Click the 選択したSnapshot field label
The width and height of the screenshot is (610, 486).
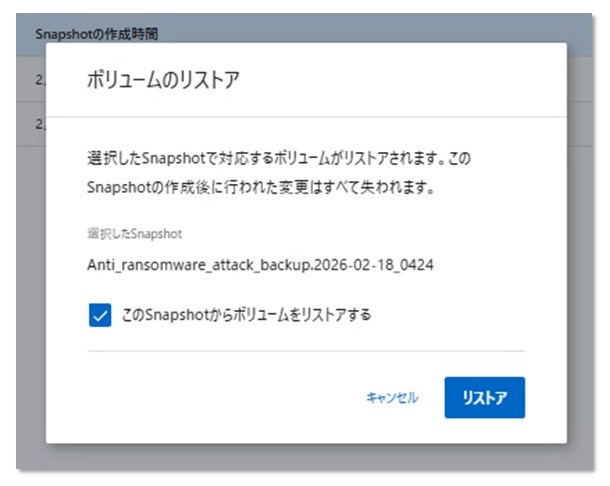click(x=132, y=233)
